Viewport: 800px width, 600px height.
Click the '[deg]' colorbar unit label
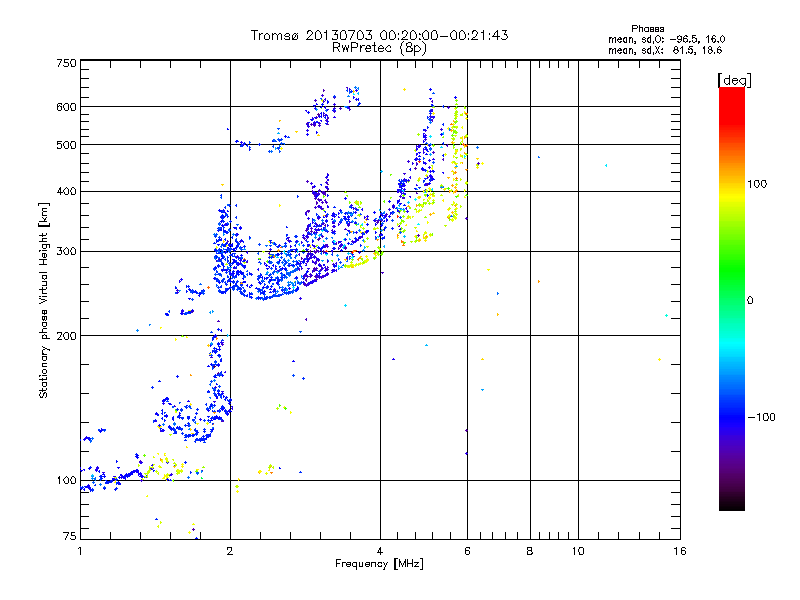coord(734,80)
